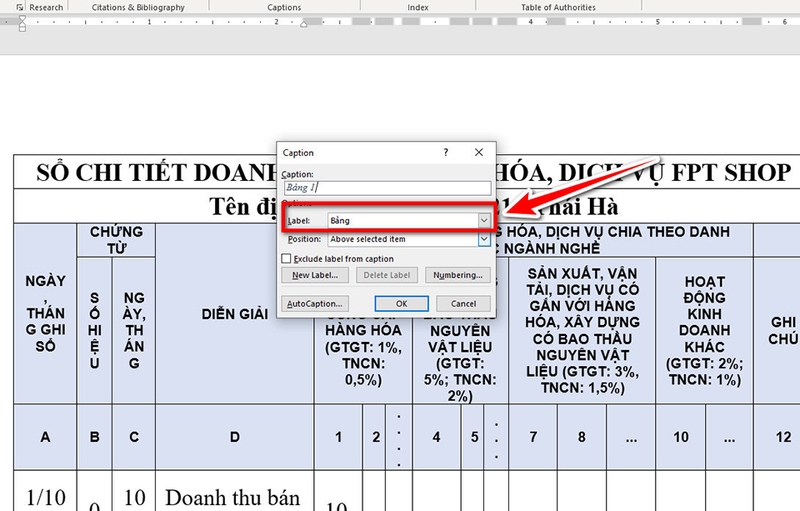This screenshot has height=511, width=800.
Task: Click the SỐ HIỆU header cell
Action: point(94,330)
